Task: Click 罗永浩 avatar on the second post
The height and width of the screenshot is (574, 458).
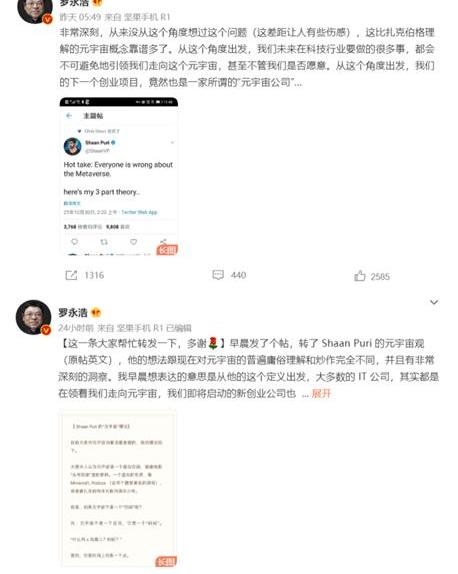Action: [33, 317]
